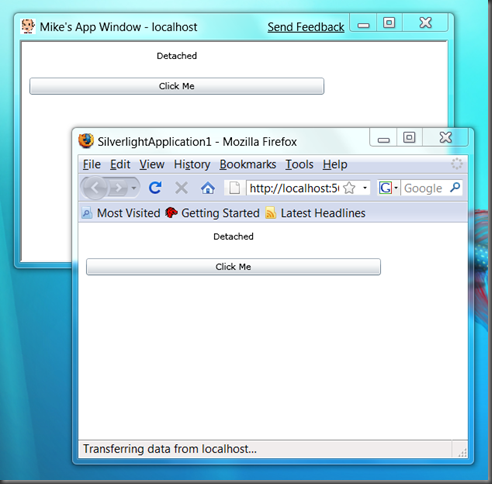
Task: Open the Help menu in Firefox
Action: 335,164
